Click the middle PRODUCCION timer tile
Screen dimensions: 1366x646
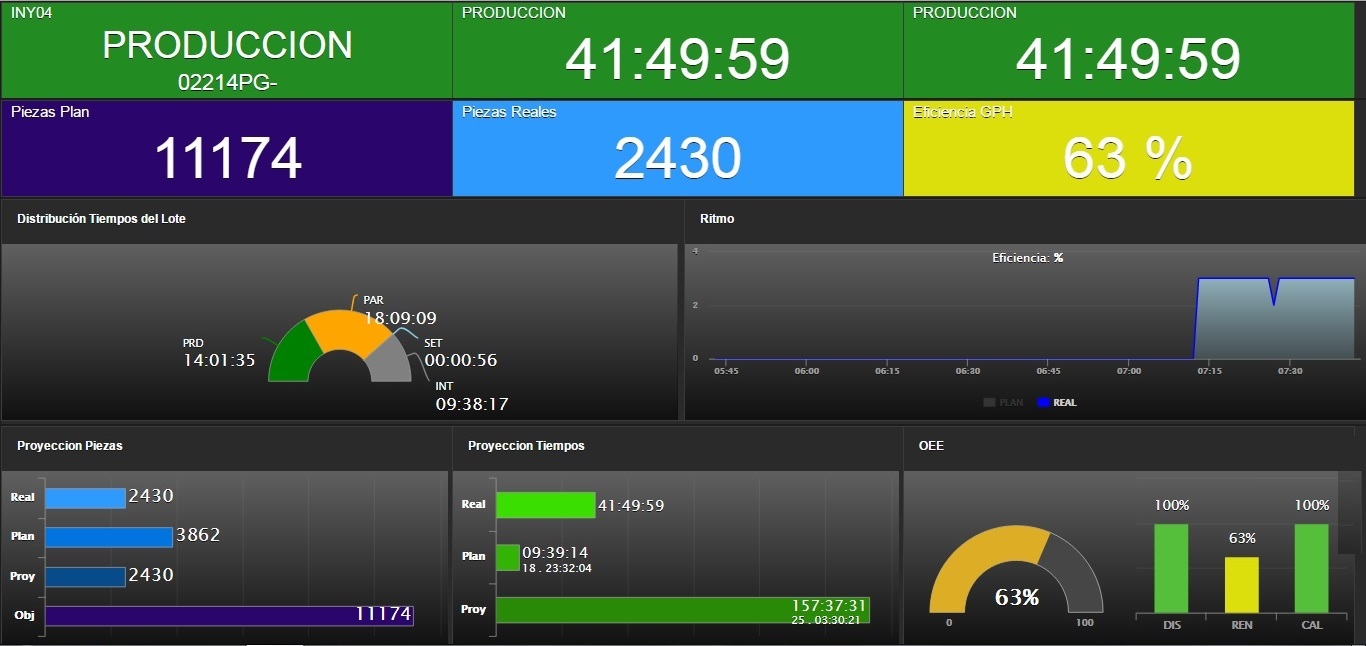[677, 50]
